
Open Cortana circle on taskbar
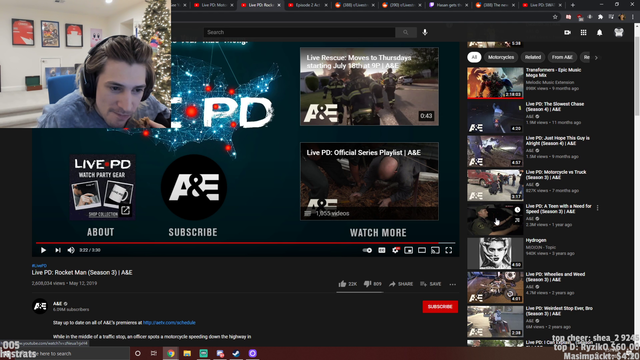[x=138, y=353]
